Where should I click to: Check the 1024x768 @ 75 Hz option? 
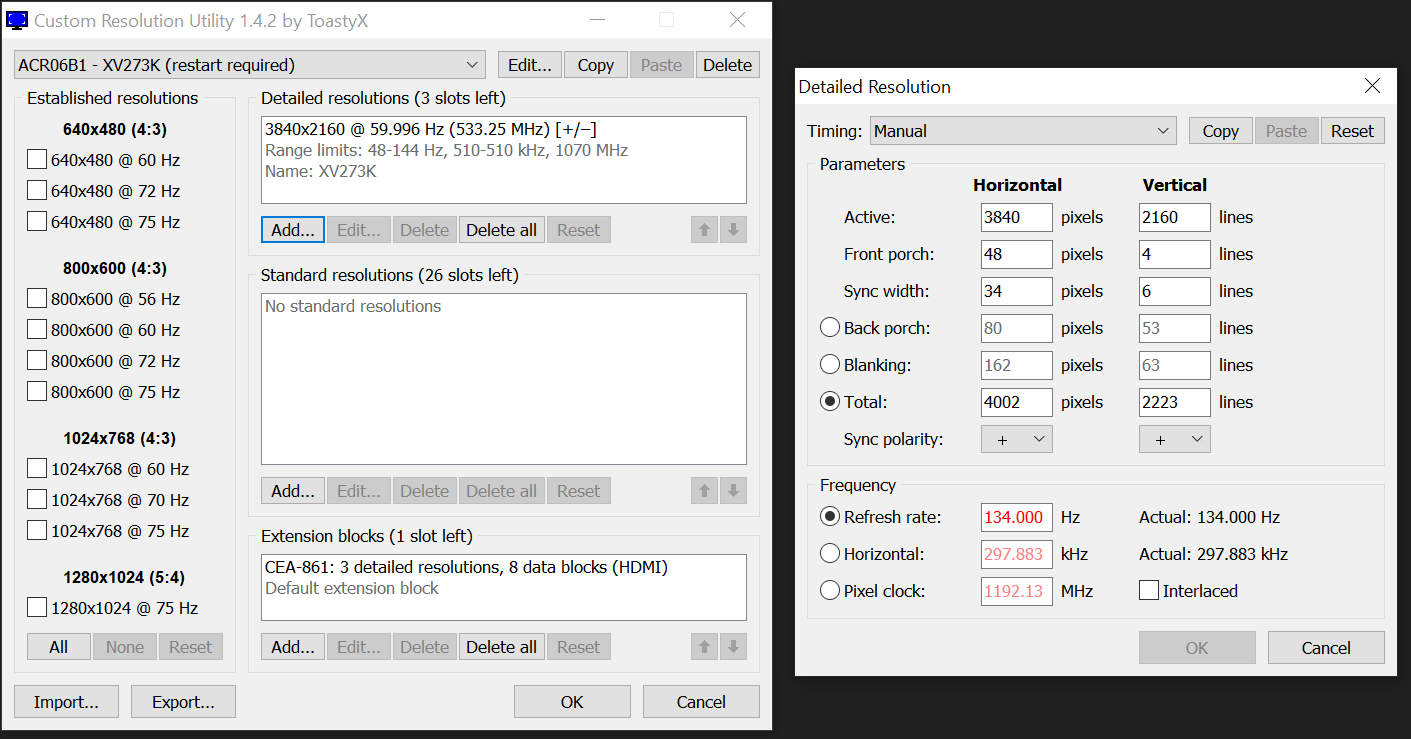coord(37,531)
